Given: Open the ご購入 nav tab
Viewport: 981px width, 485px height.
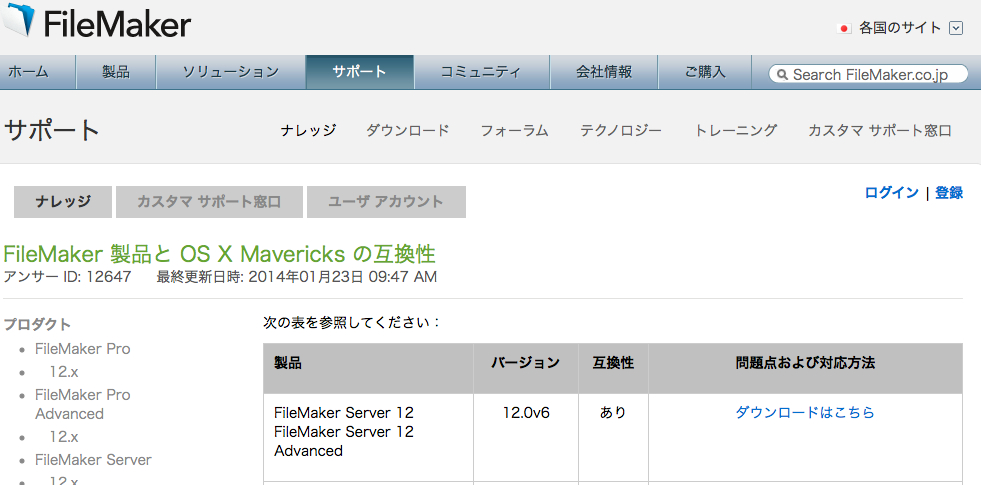Looking at the screenshot, I should (704, 72).
